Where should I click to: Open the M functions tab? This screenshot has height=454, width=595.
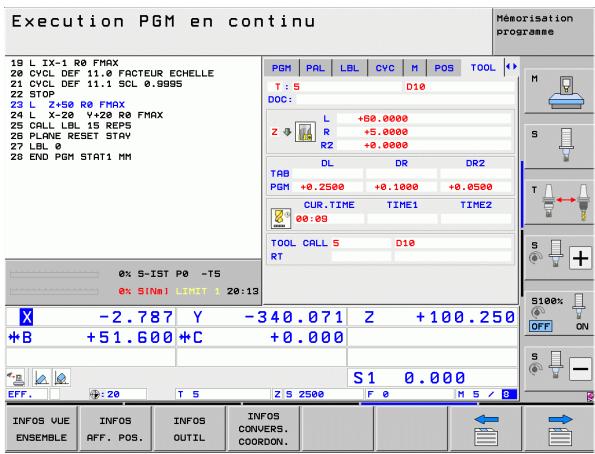(414, 68)
